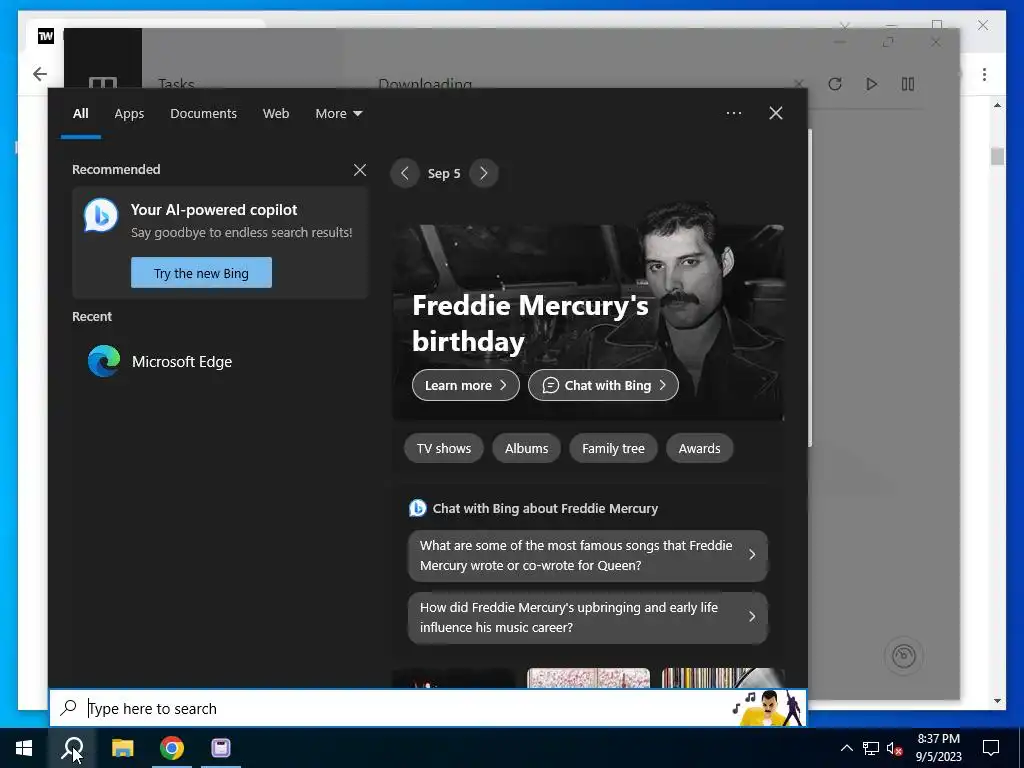The width and height of the screenshot is (1024, 768).
Task: Click the play icon in background window
Action: (871, 84)
